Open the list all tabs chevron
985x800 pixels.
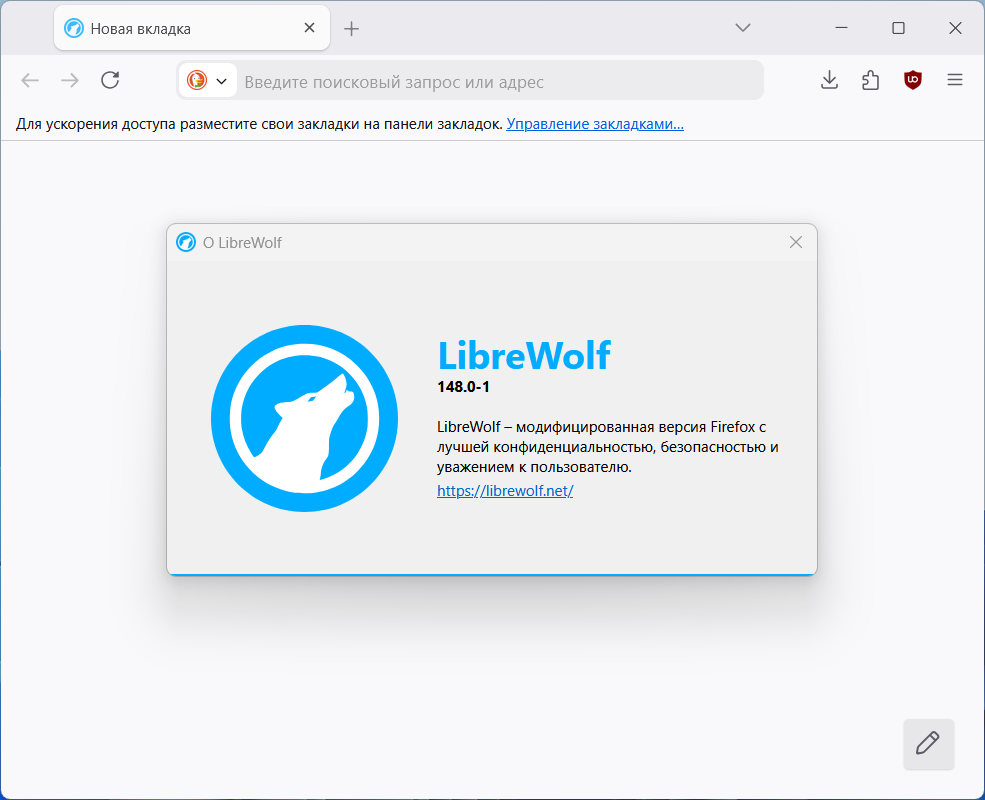pyautogui.click(x=743, y=28)
